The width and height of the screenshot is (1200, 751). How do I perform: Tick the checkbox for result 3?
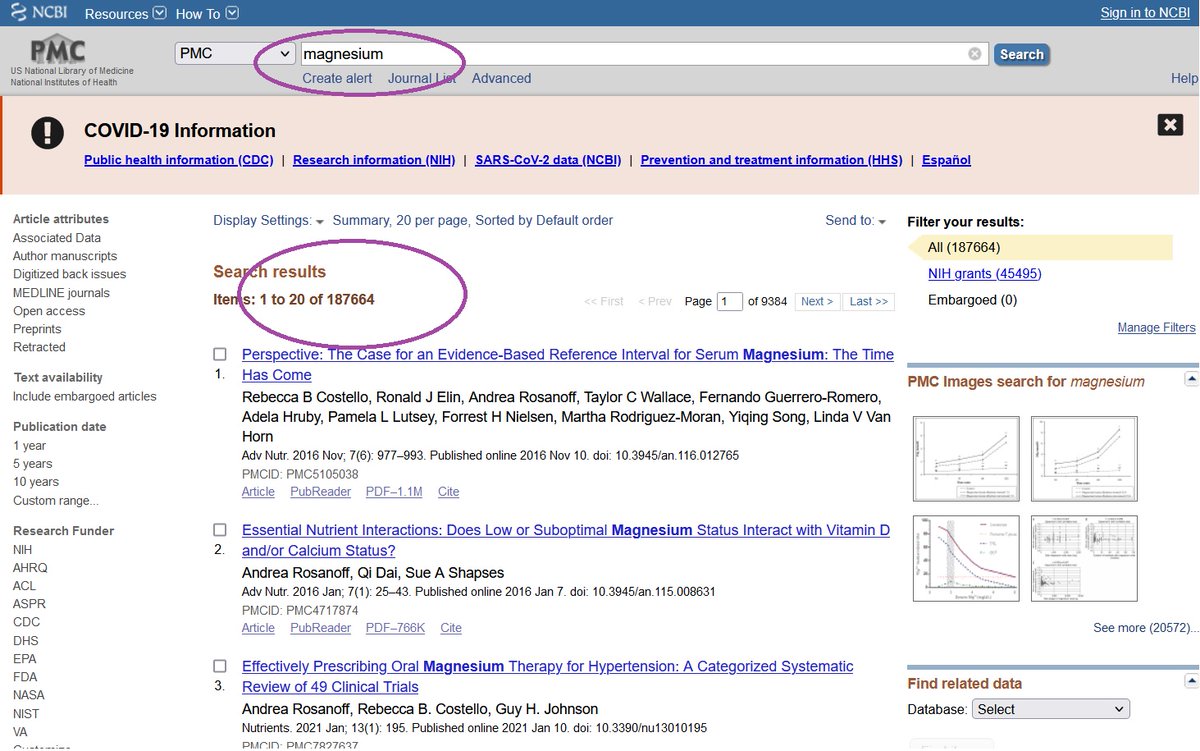point(220,666)
